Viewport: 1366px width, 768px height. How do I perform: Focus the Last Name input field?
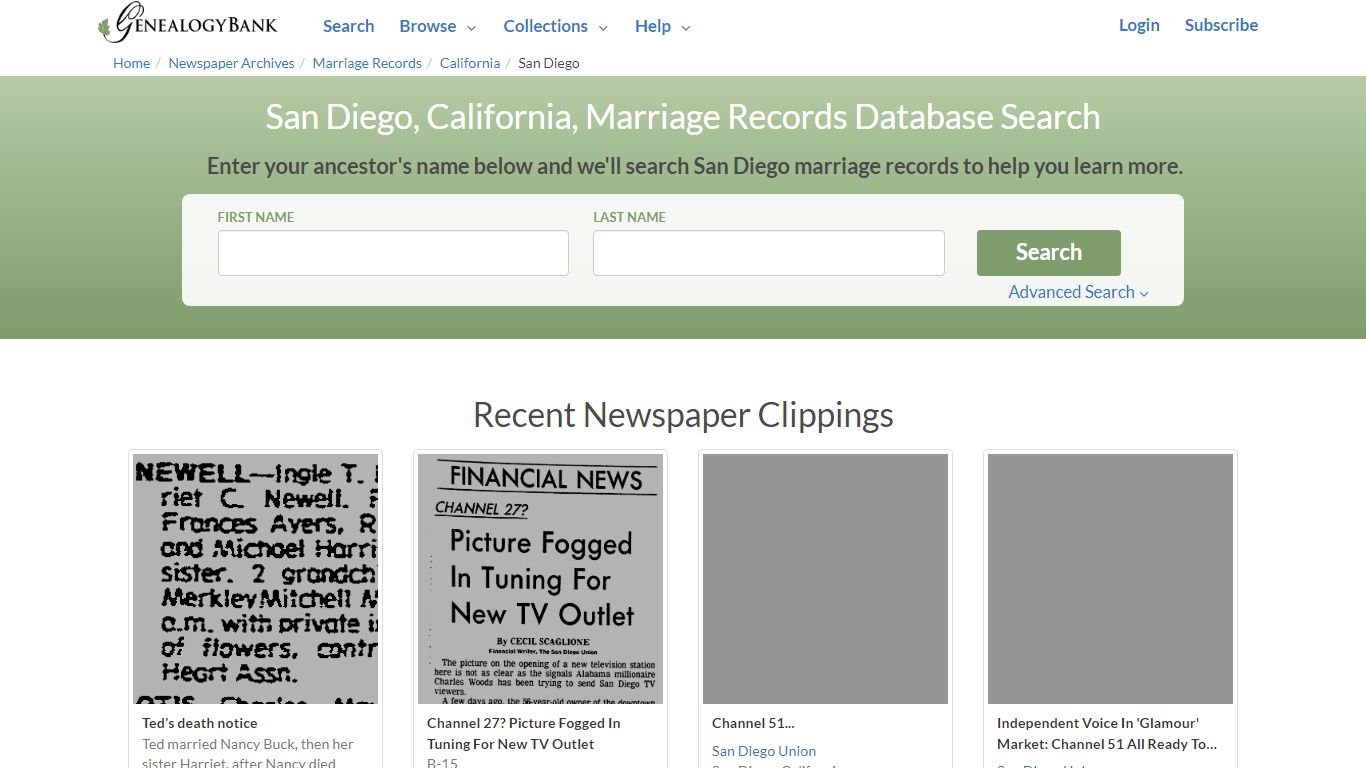point(768,253)
